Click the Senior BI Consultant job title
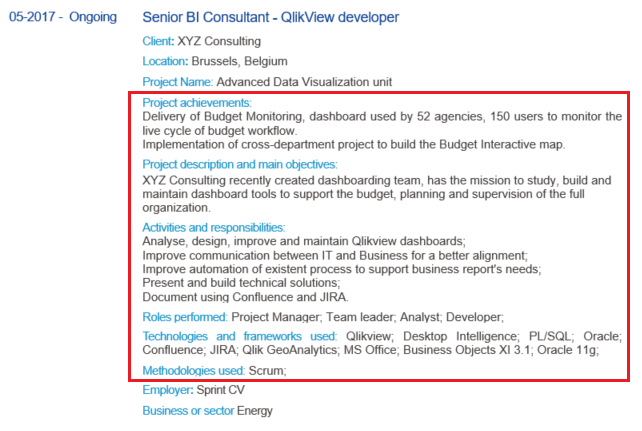Image resolution: width=642 pixels, height=431 pixels. 270,18
